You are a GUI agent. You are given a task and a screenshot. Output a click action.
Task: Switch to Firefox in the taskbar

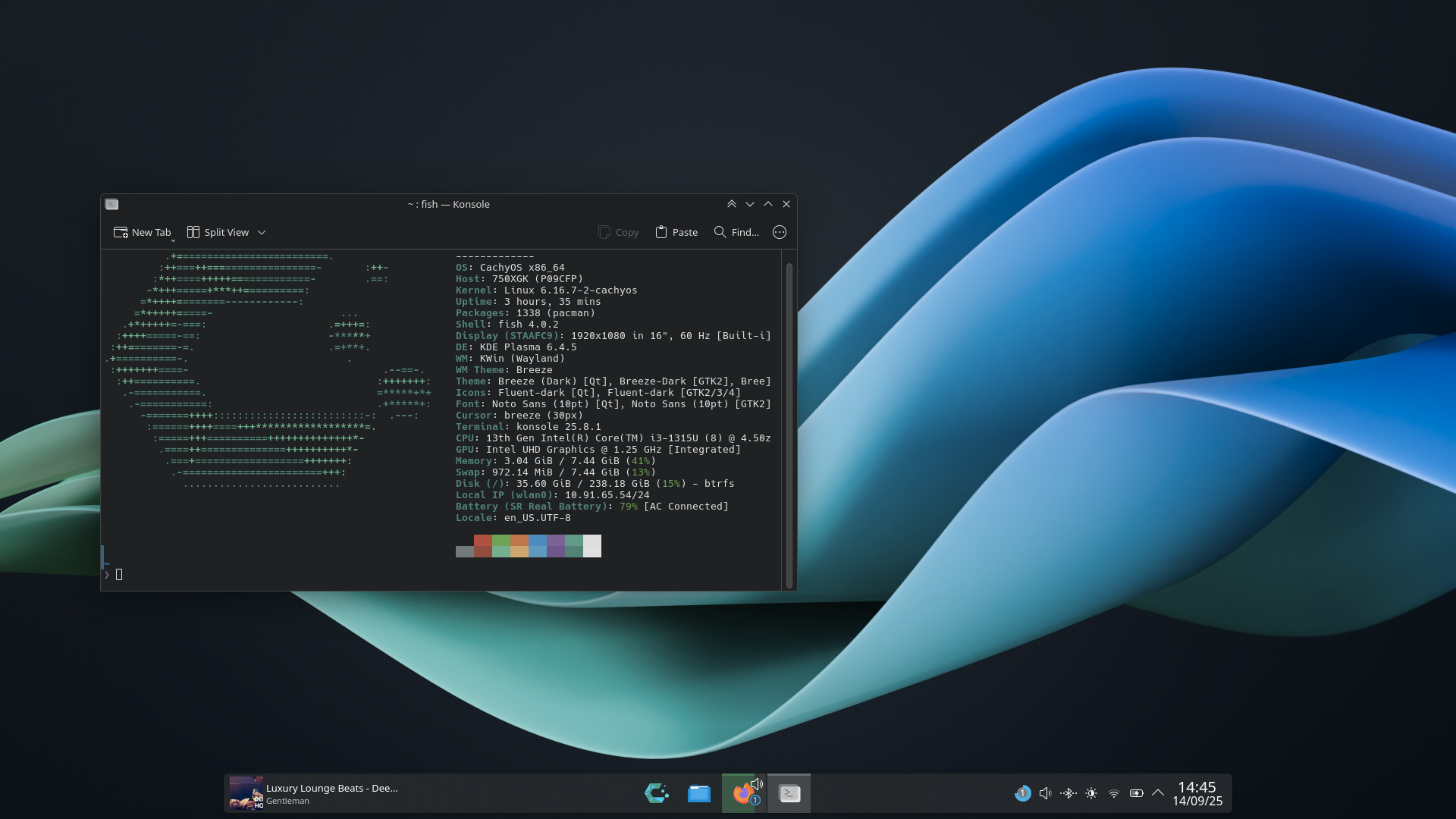[742, 794]
